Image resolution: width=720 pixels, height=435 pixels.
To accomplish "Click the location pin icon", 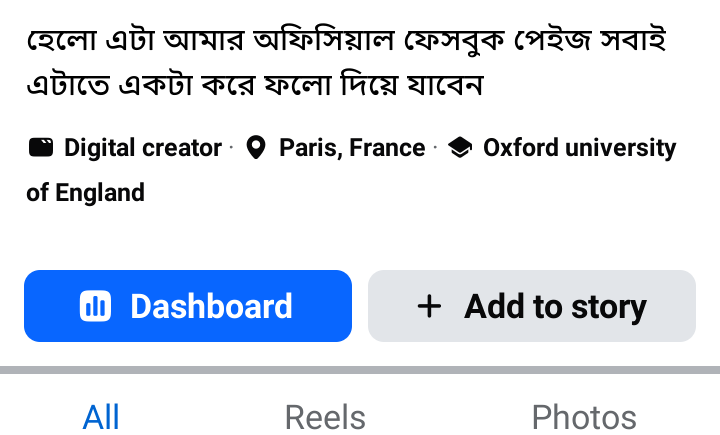I will point(256,149).
